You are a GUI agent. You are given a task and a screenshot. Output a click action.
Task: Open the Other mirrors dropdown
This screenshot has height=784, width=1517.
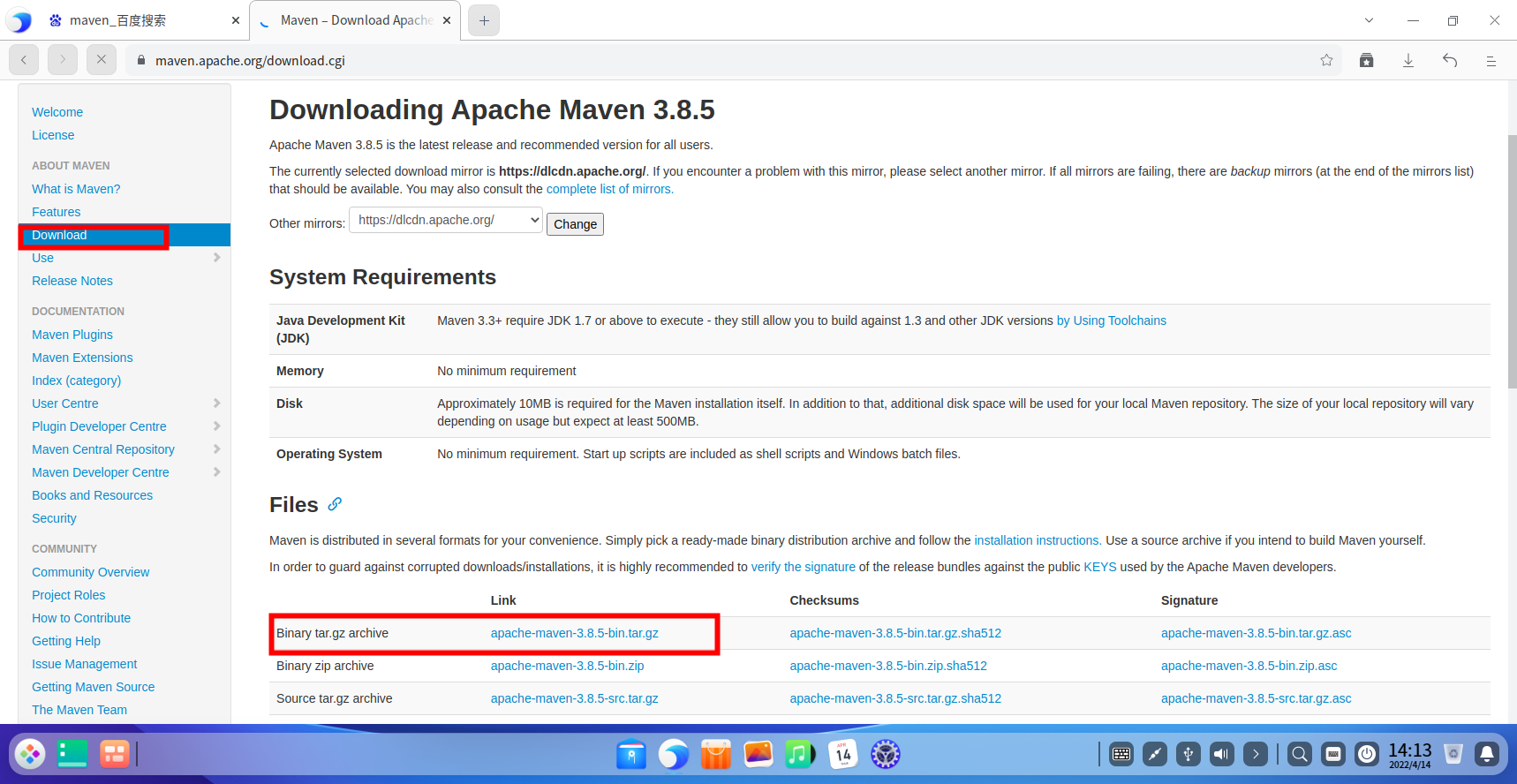tap(446, 220)
